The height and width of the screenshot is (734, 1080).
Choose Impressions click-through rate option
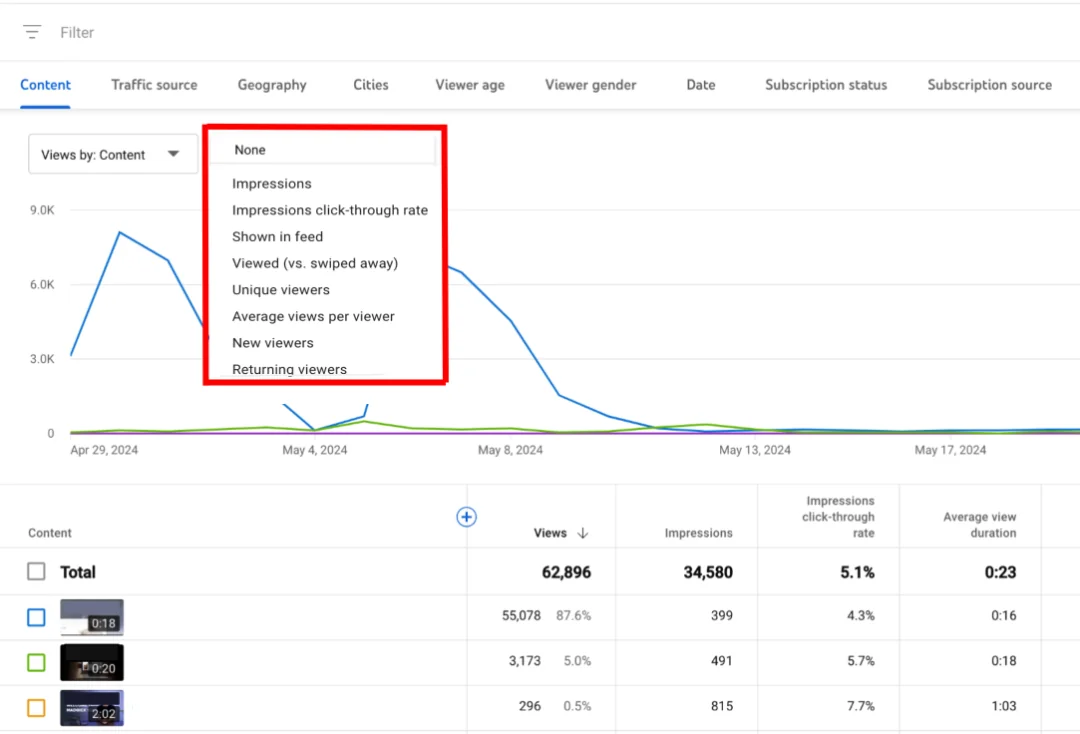[x=330, y=210]
